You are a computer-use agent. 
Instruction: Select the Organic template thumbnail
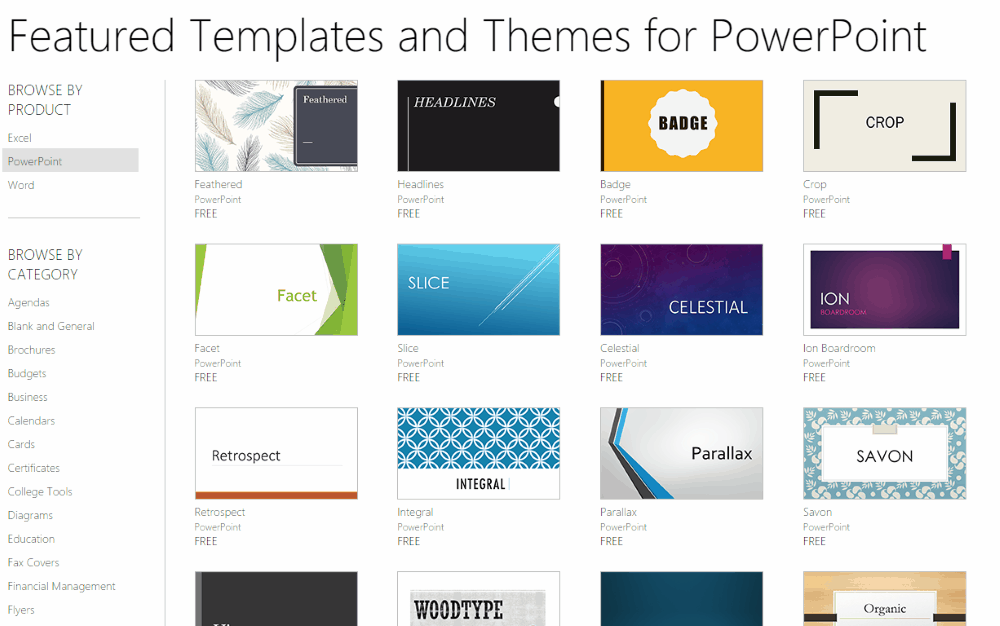pos(885,599)
